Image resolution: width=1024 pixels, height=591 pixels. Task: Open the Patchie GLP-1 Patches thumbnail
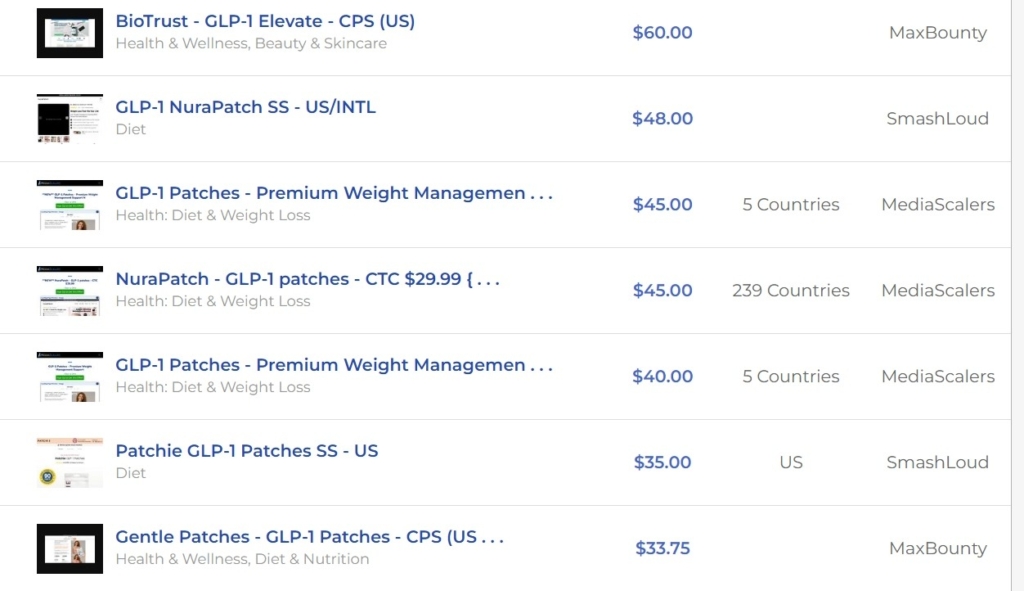70,463
